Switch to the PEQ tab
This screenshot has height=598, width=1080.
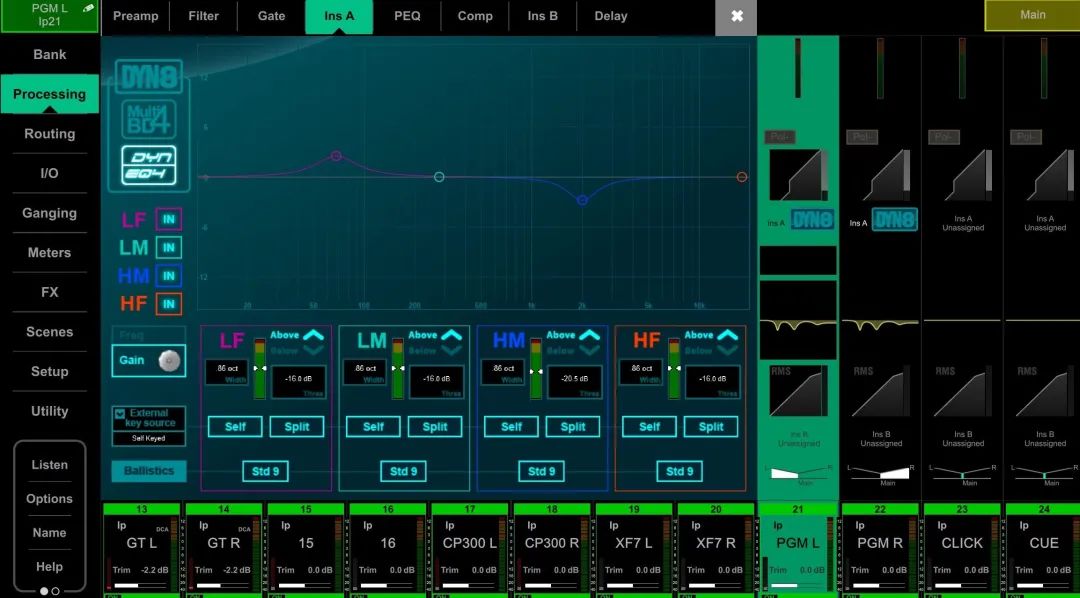407,16
